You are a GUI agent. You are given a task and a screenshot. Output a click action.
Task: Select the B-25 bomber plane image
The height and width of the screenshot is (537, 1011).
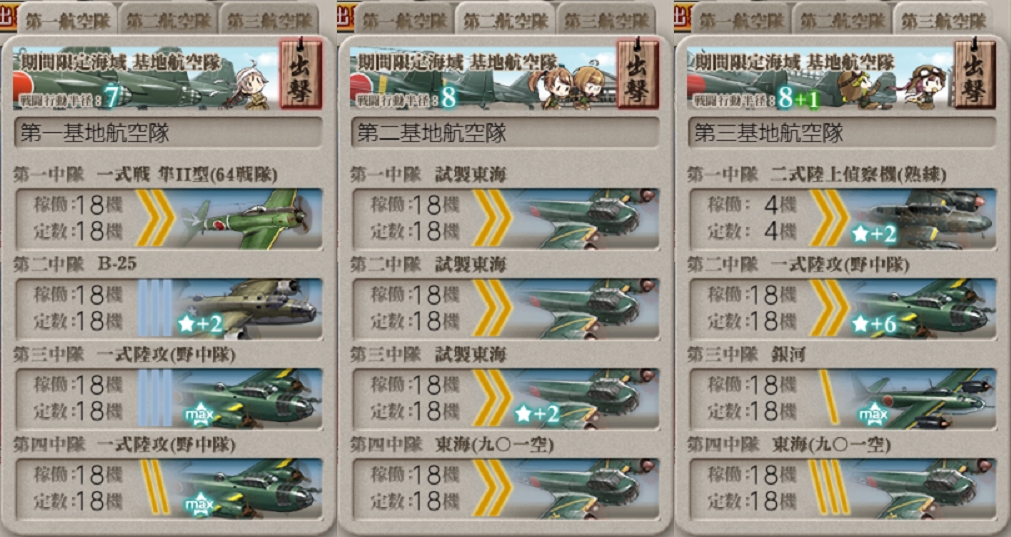250,309
